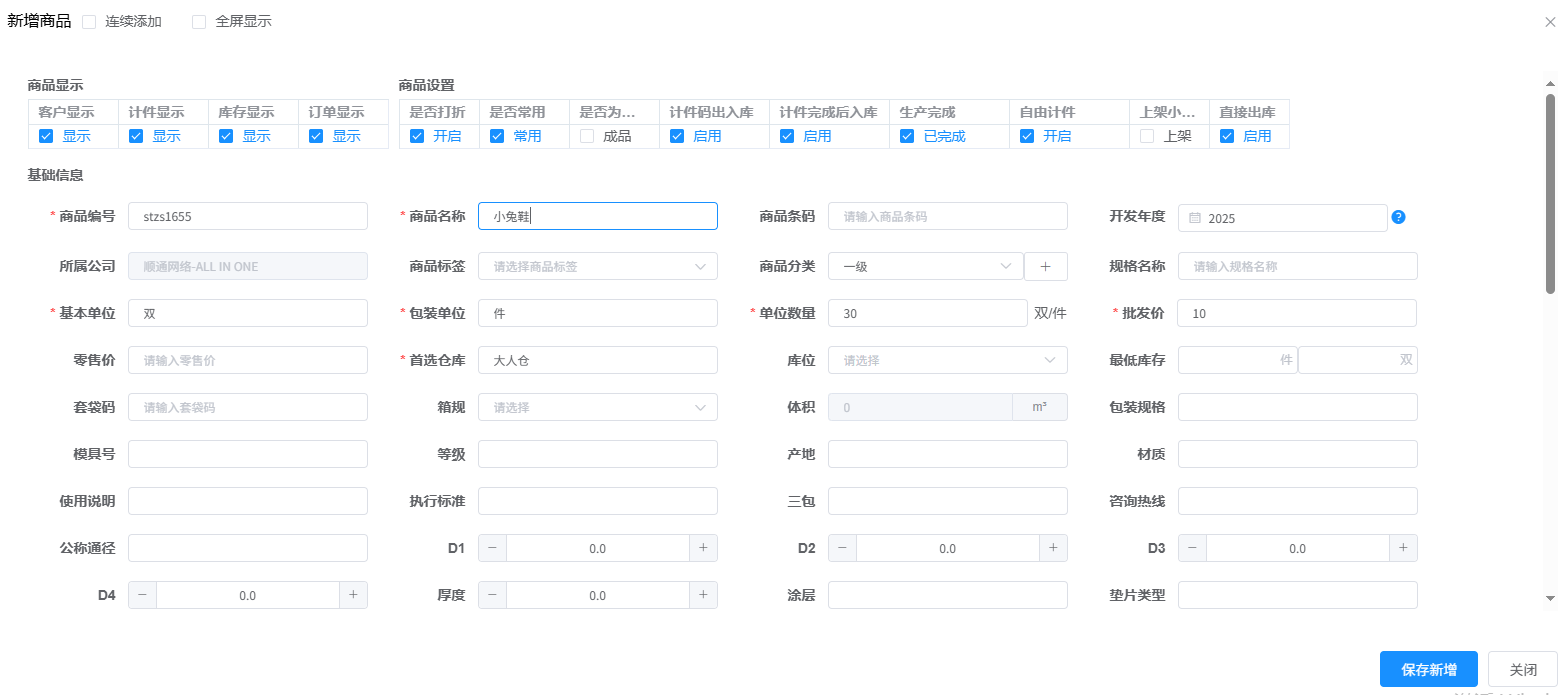The height and width of the screenshot is (695, 1563).
Task: Click into the 商品条码 input field
Action: tap(947, 216)
